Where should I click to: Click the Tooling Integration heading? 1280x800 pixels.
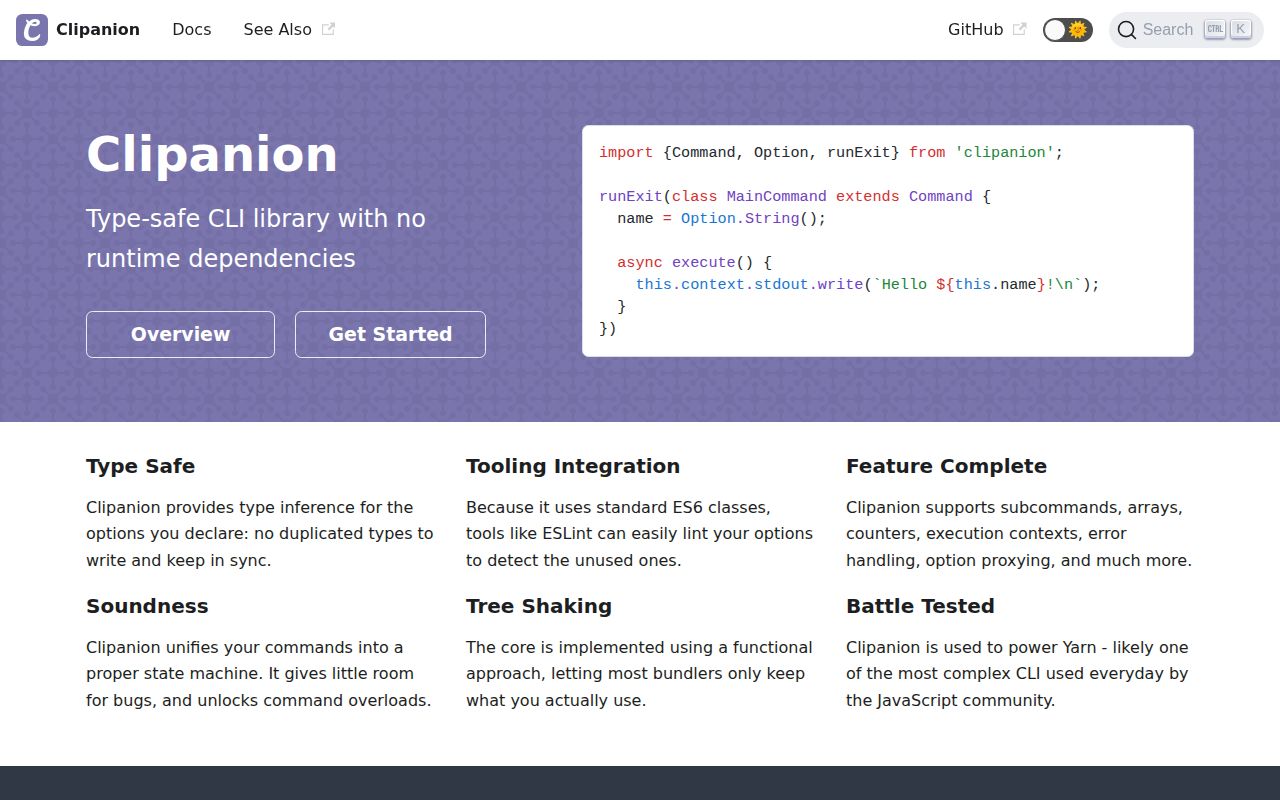point(573,466)
